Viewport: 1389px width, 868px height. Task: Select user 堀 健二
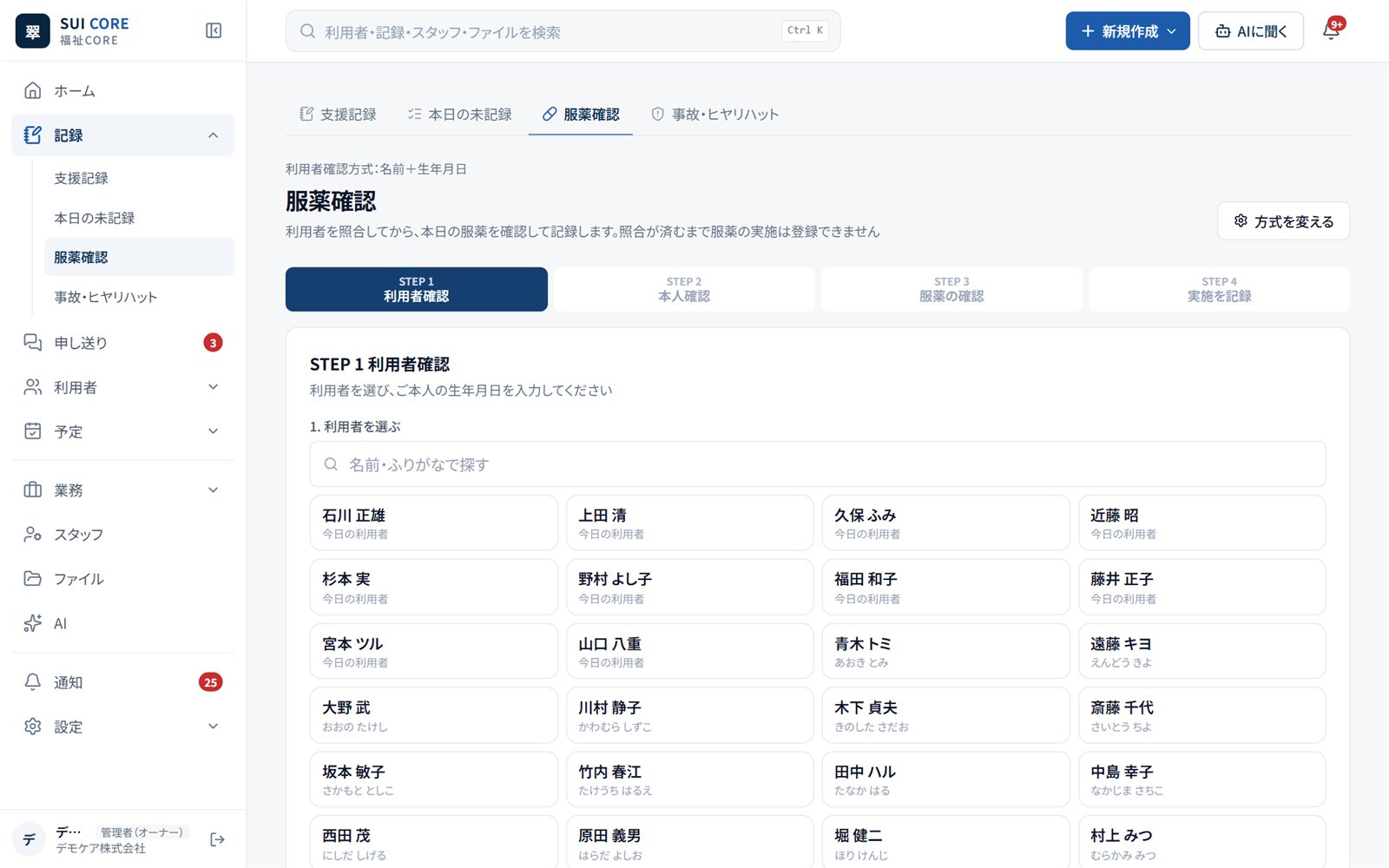pos(946,842)
